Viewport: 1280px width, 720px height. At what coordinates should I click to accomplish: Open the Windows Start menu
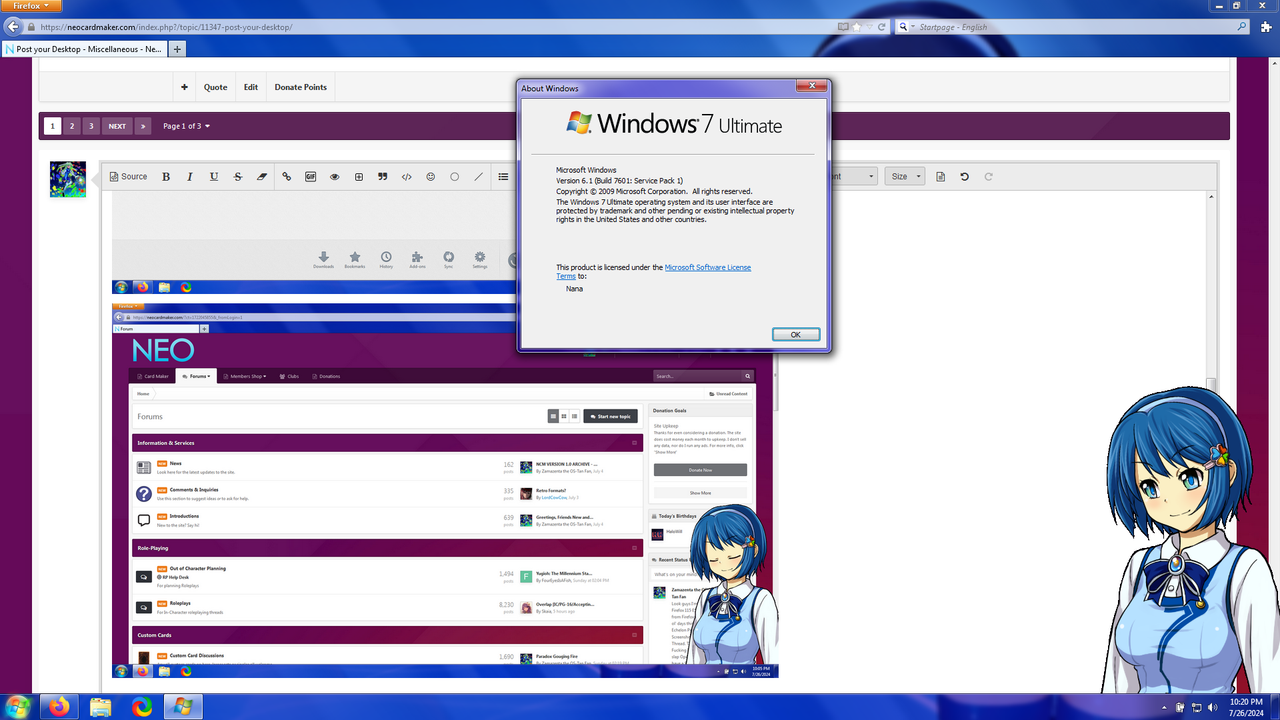coord(17,707)
